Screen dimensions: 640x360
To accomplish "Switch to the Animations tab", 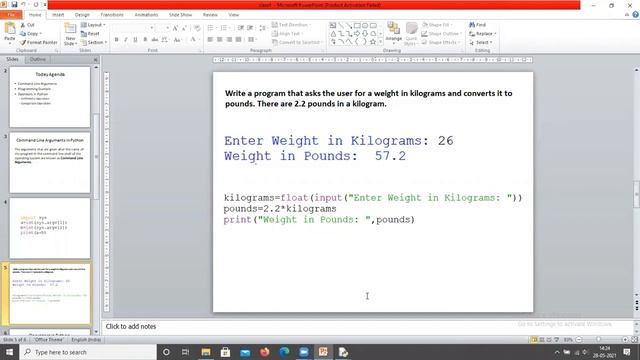I will click(x=146, y=15).
